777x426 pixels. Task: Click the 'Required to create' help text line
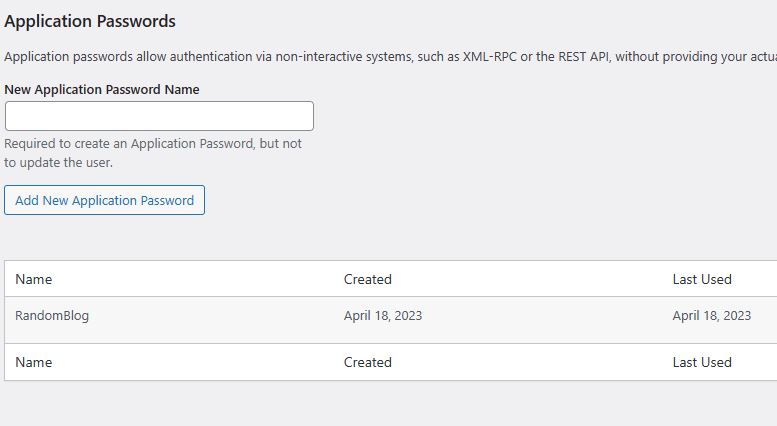152,143
